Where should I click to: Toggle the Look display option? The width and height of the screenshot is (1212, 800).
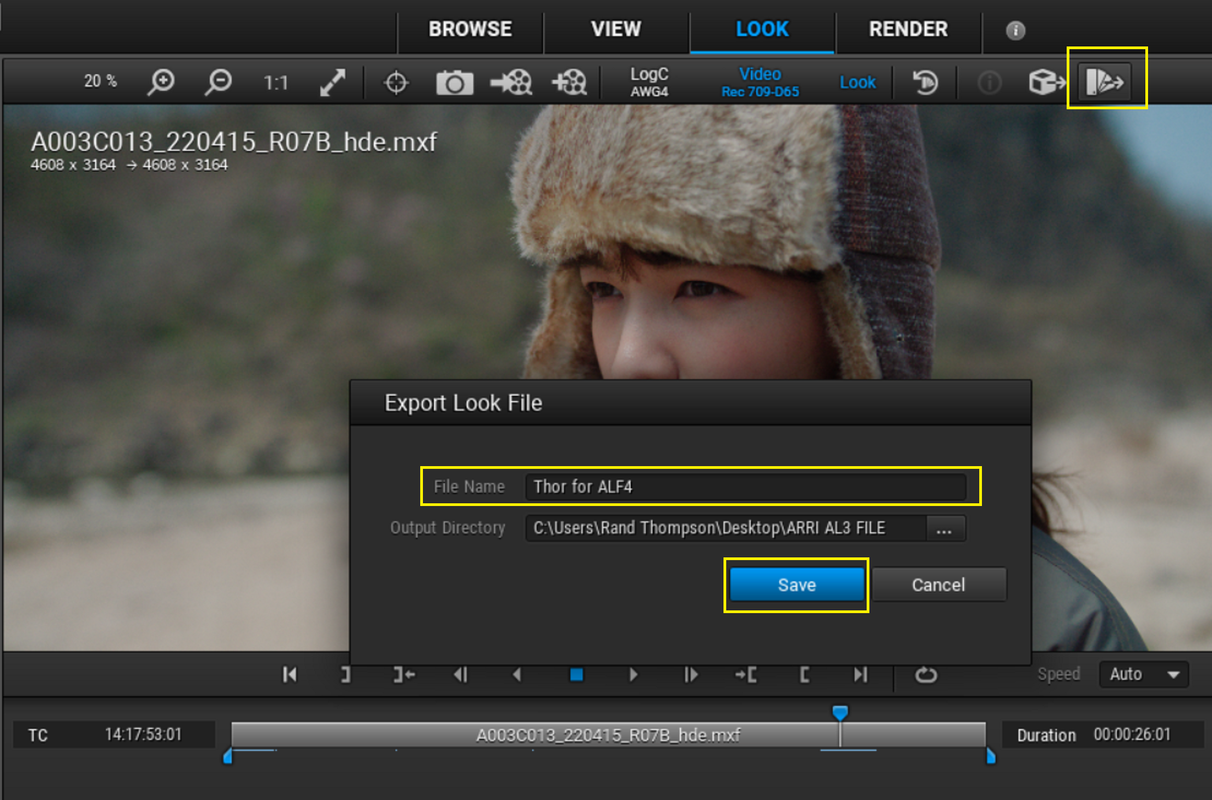click(x=858, y=82)
